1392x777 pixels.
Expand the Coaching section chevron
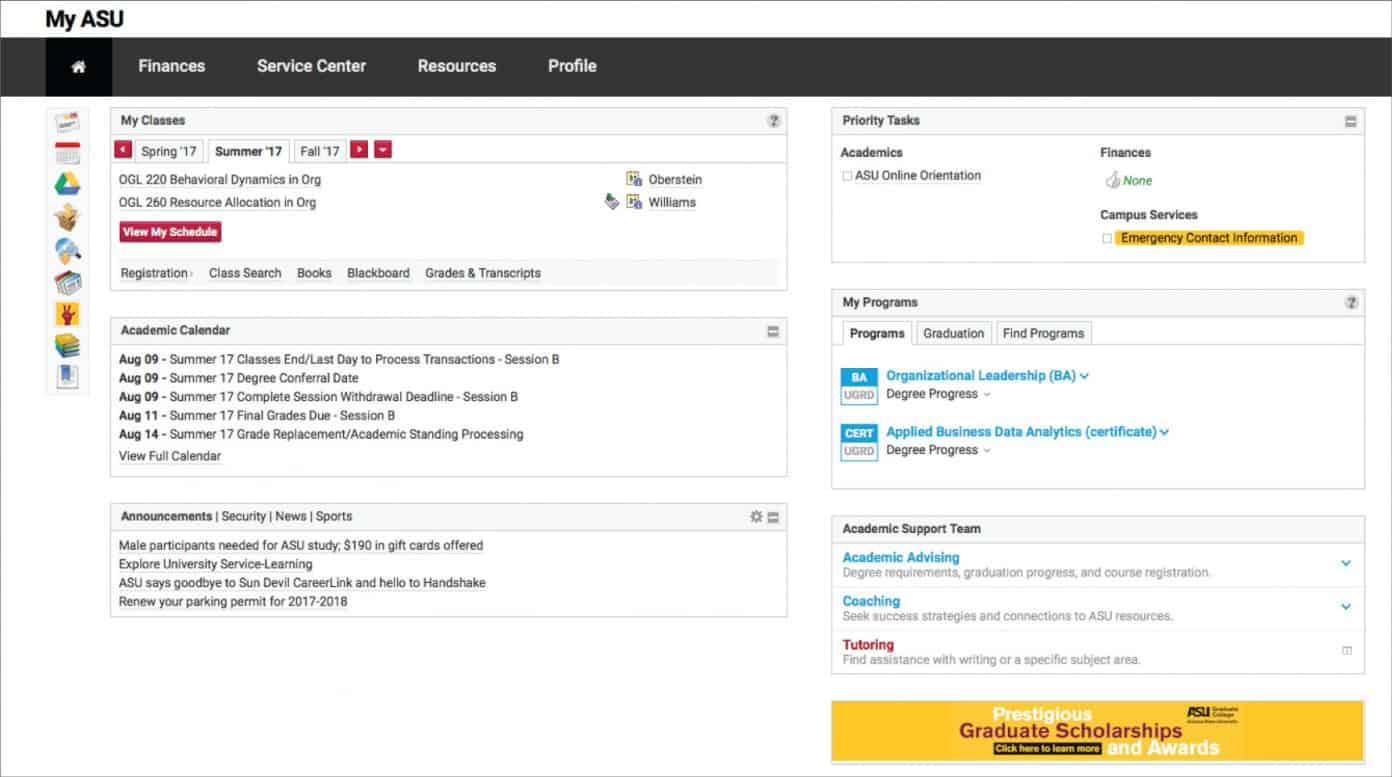pos(1347,607)
